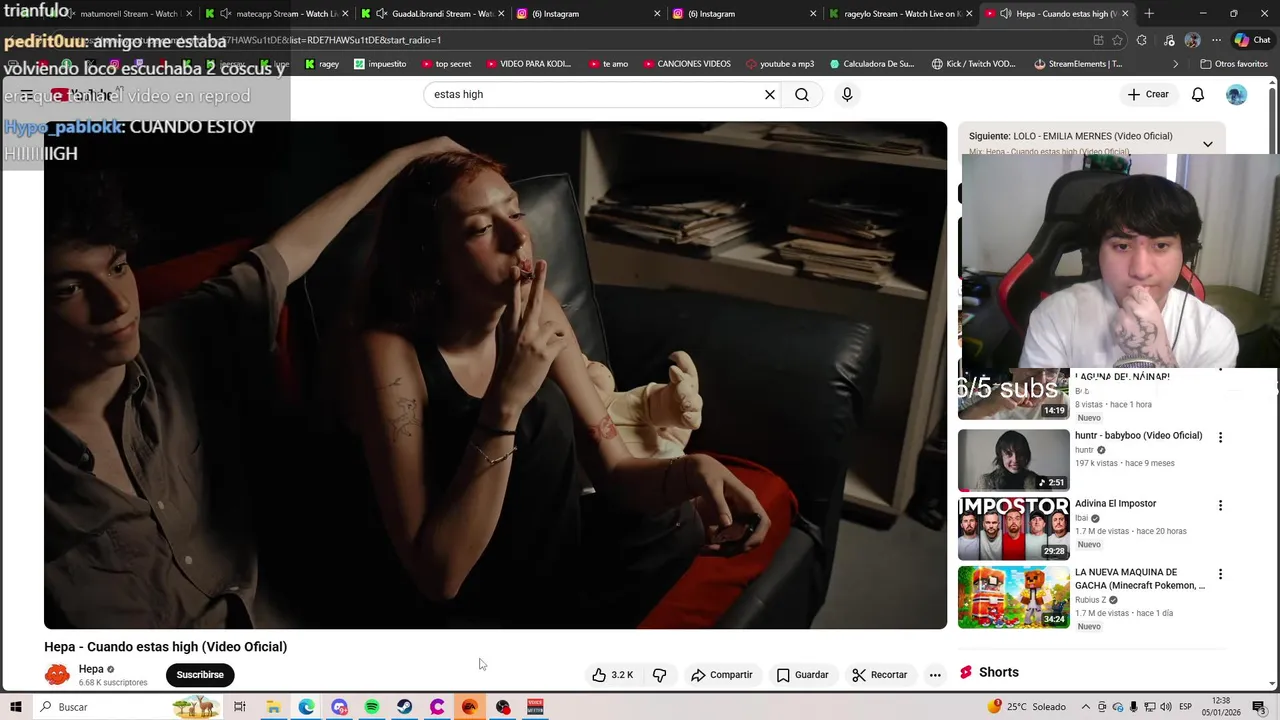Open File Explorer from the taskbar
The image size is (1280, 720).
click(273, 707)
